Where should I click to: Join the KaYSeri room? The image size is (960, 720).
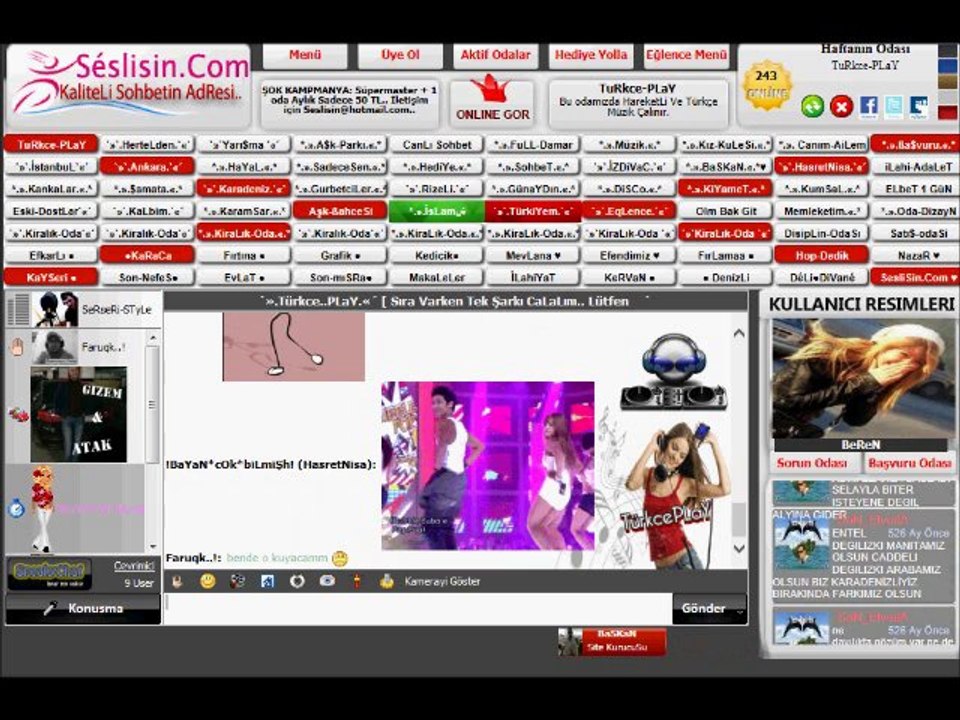51,277
